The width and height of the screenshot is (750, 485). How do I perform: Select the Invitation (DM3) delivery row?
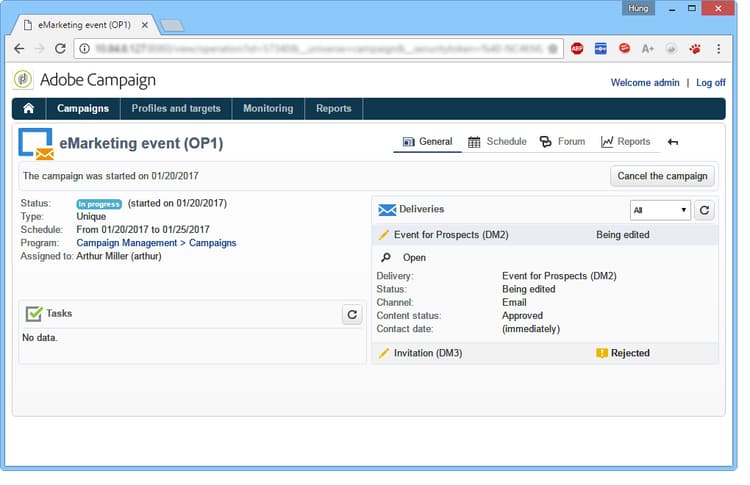545,353
